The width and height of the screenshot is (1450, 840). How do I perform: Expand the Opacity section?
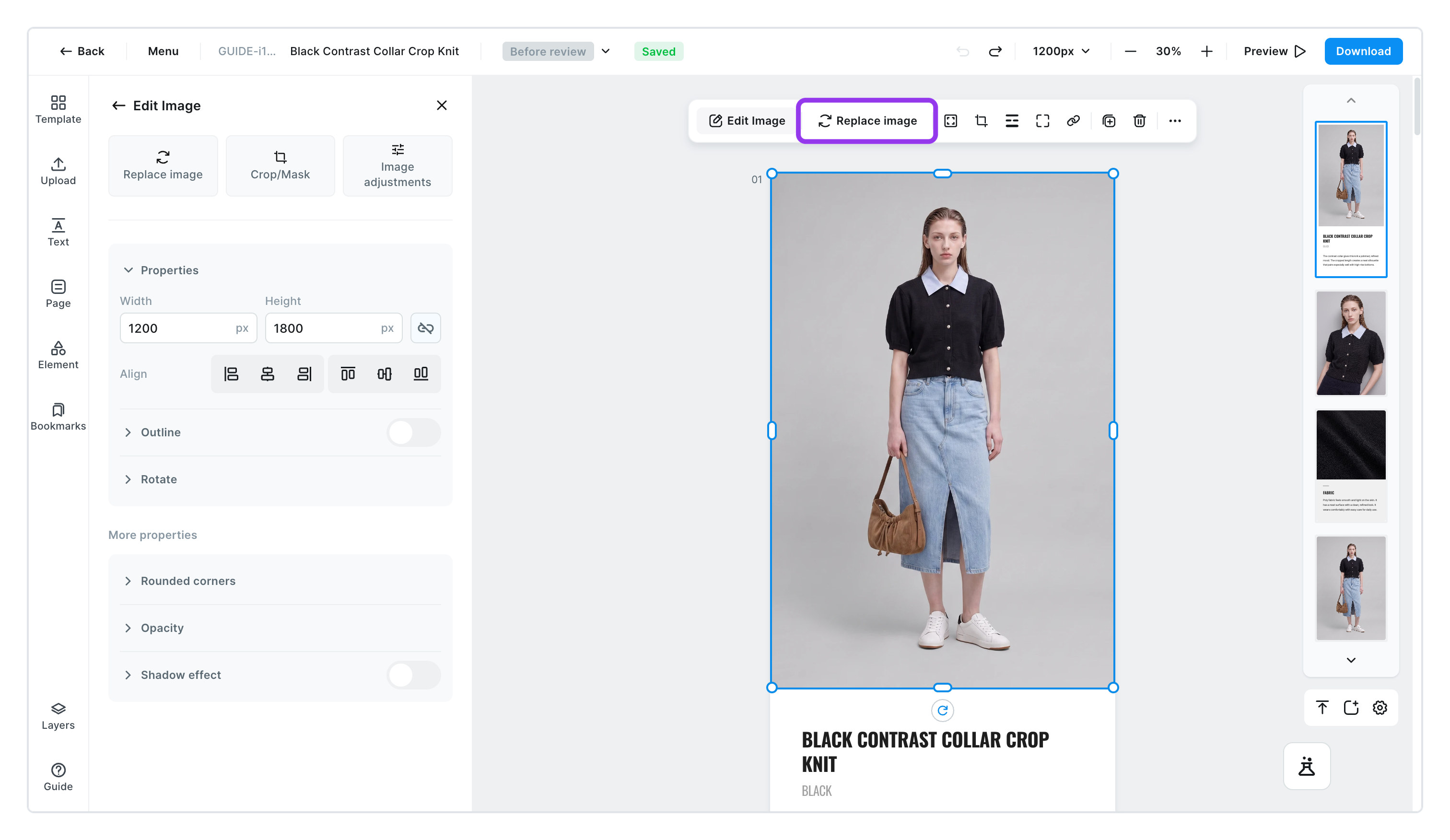coord(280,628)
